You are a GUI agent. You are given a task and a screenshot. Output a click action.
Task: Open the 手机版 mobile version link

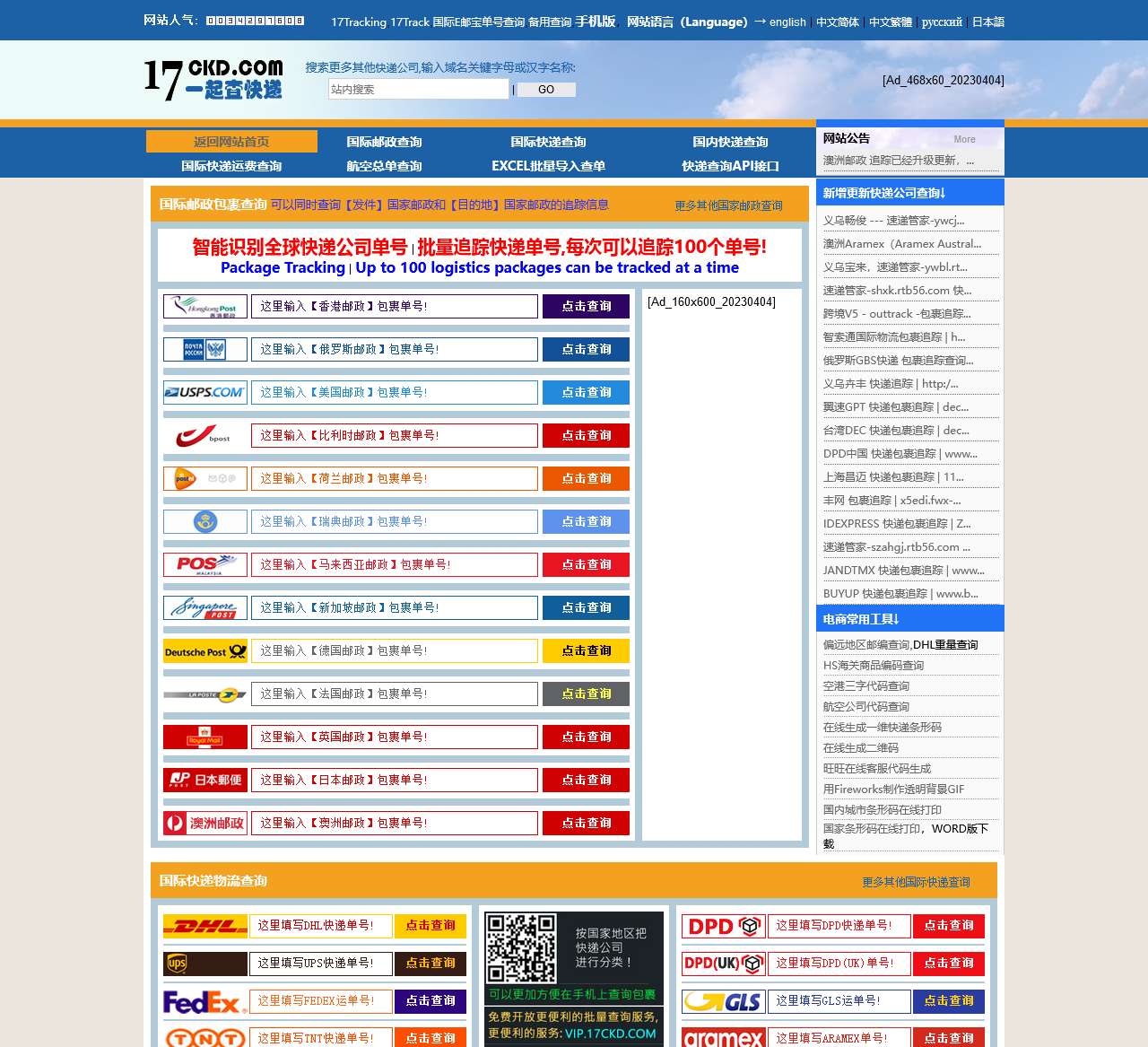[x=596, y=22]
